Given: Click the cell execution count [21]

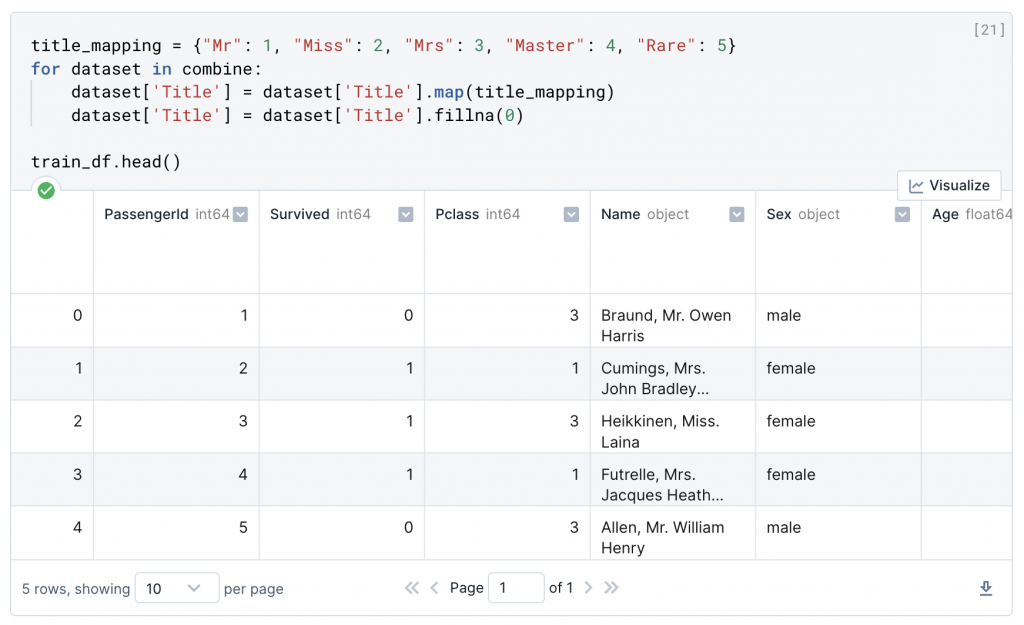Looking at the screenshot, I should point(988,30).
